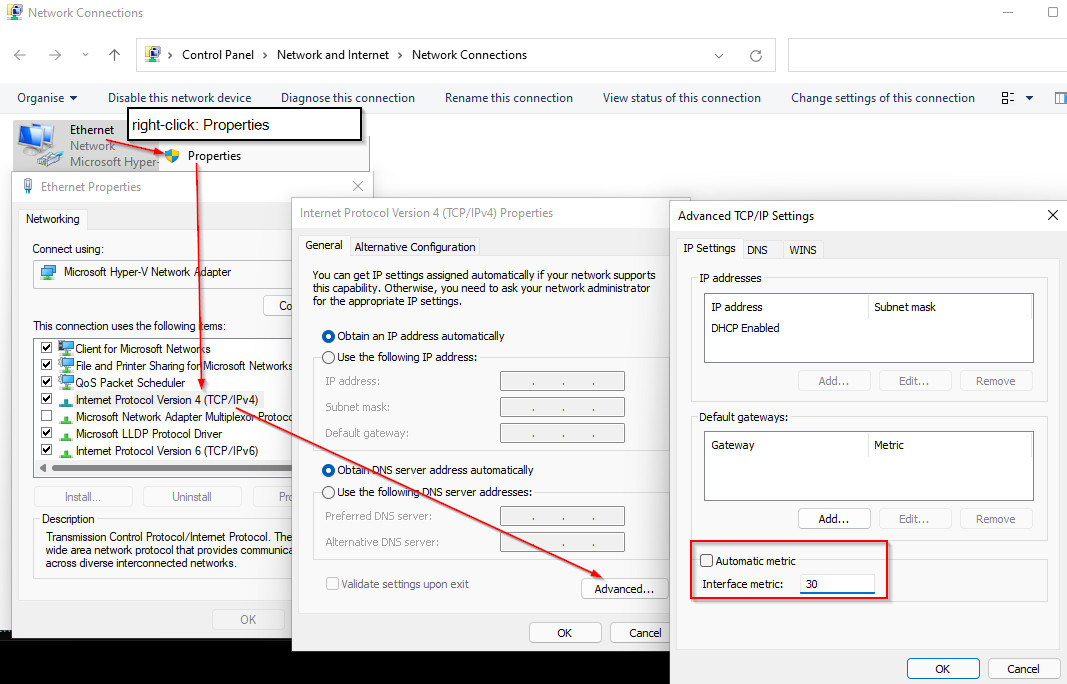The height and width of the screenshot is (684, 1067).
Task: Click the Hyper-V adapter icon under Connect using
Action: 48,272
